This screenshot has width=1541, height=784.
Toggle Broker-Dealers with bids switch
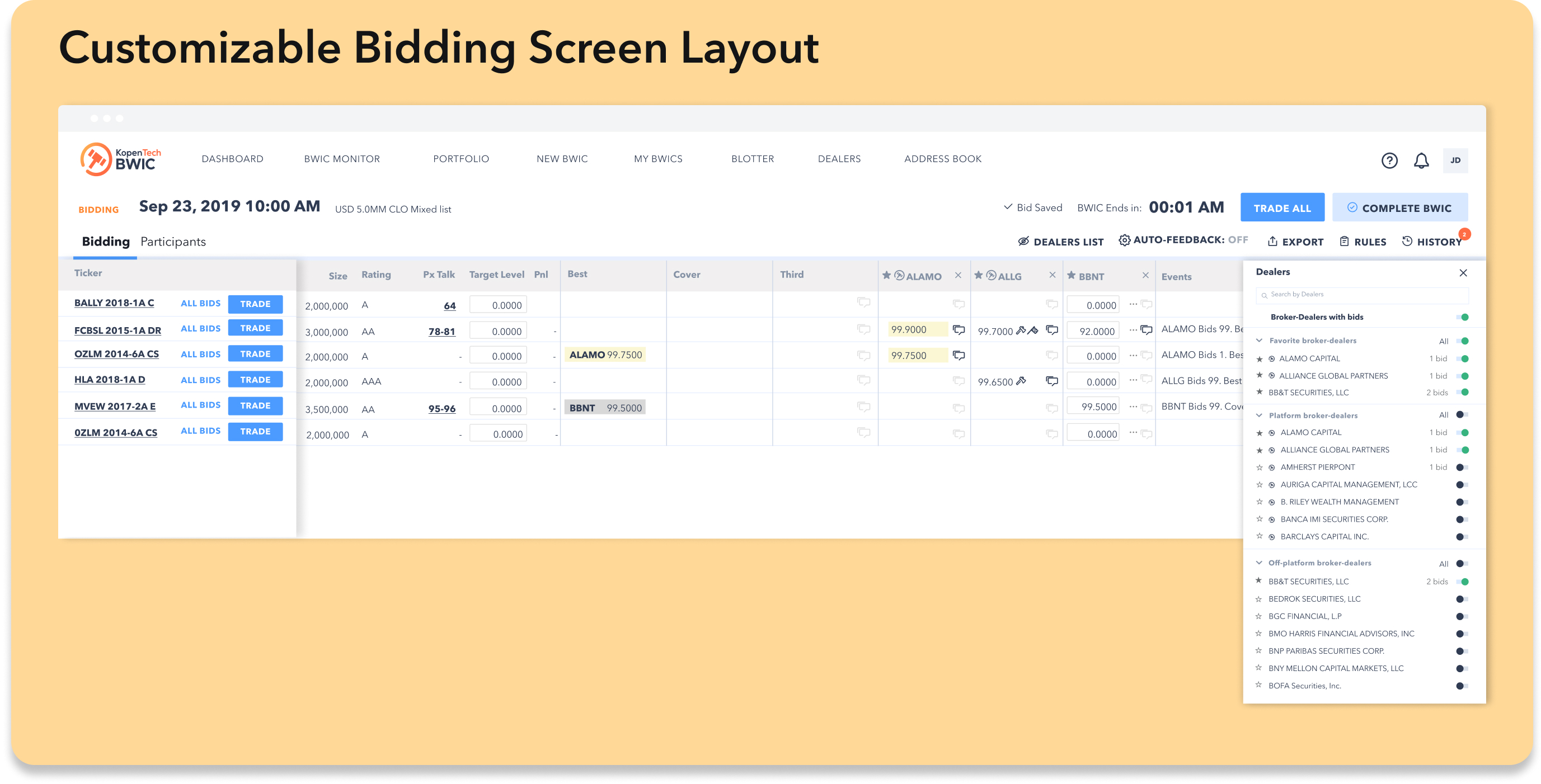pos(1462,317)
